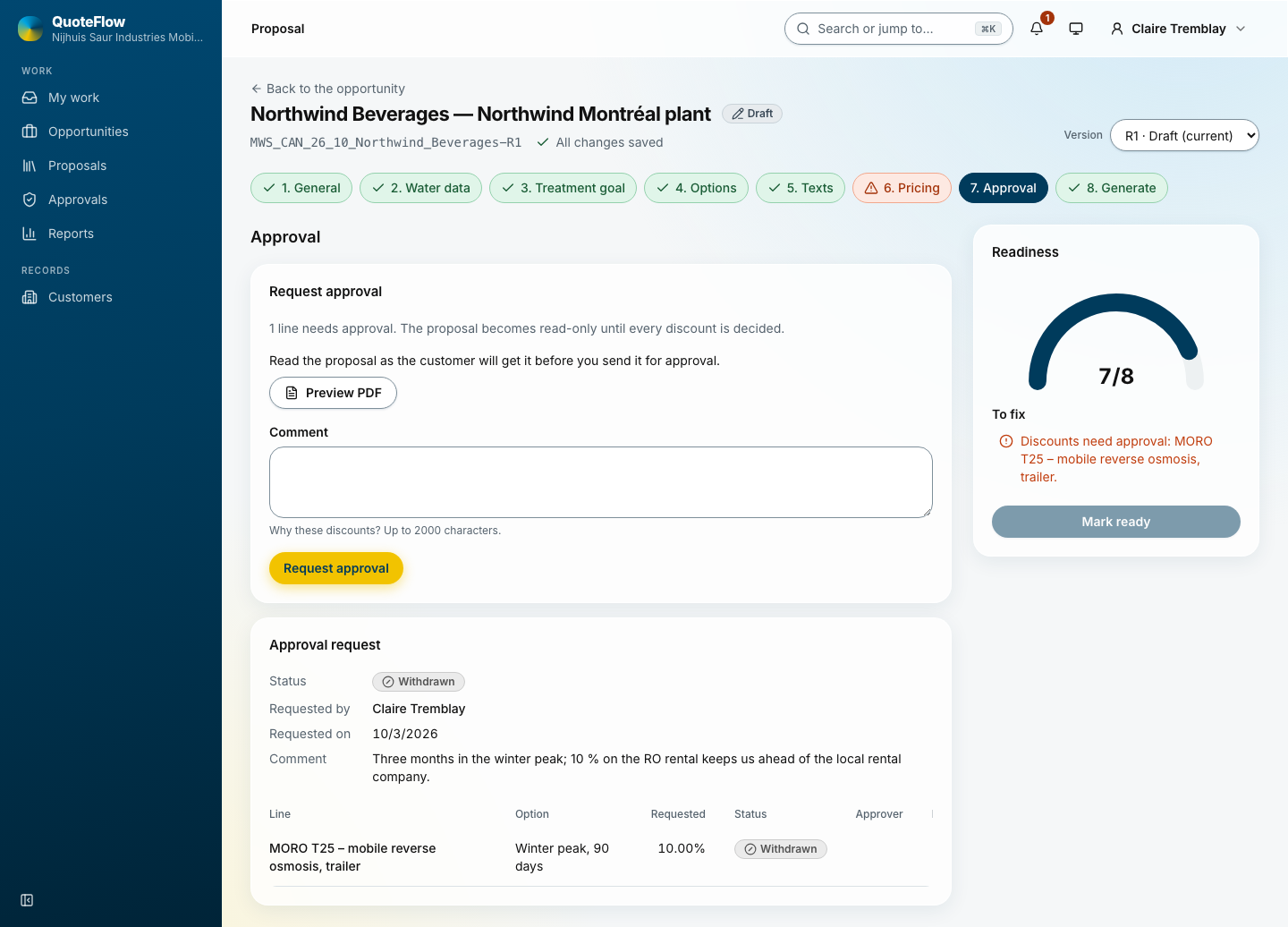The height and width of the screenshot is (927, 1288).
Task: Click the Preview PDF document icon
Action: (292, 393)
